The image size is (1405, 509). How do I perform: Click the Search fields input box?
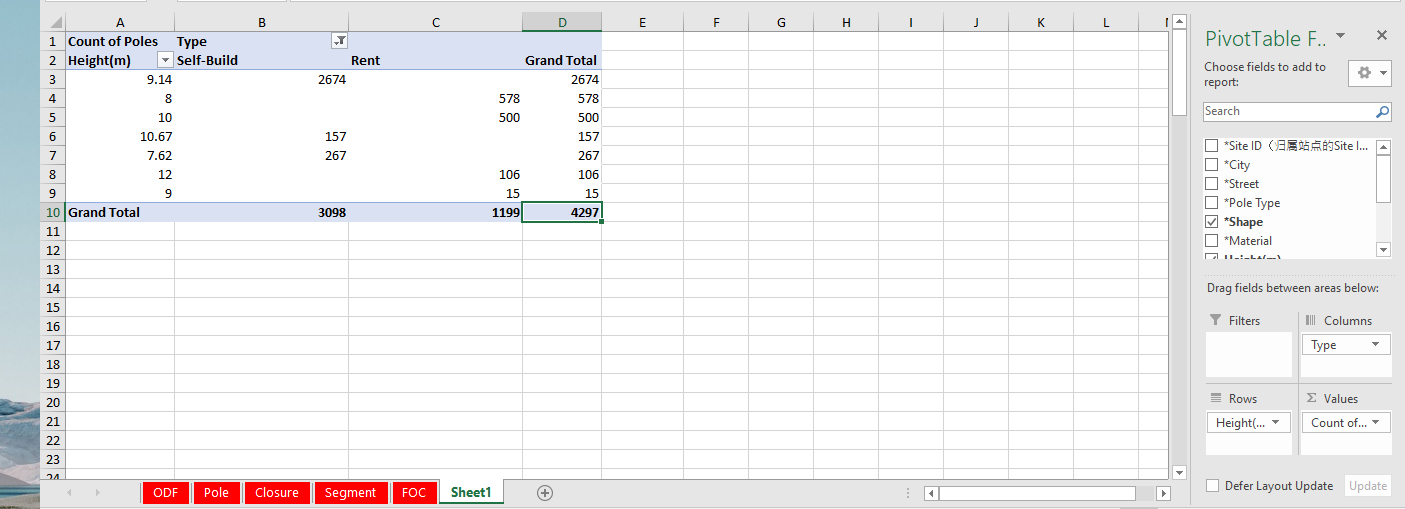click(x=1288, y=111)
